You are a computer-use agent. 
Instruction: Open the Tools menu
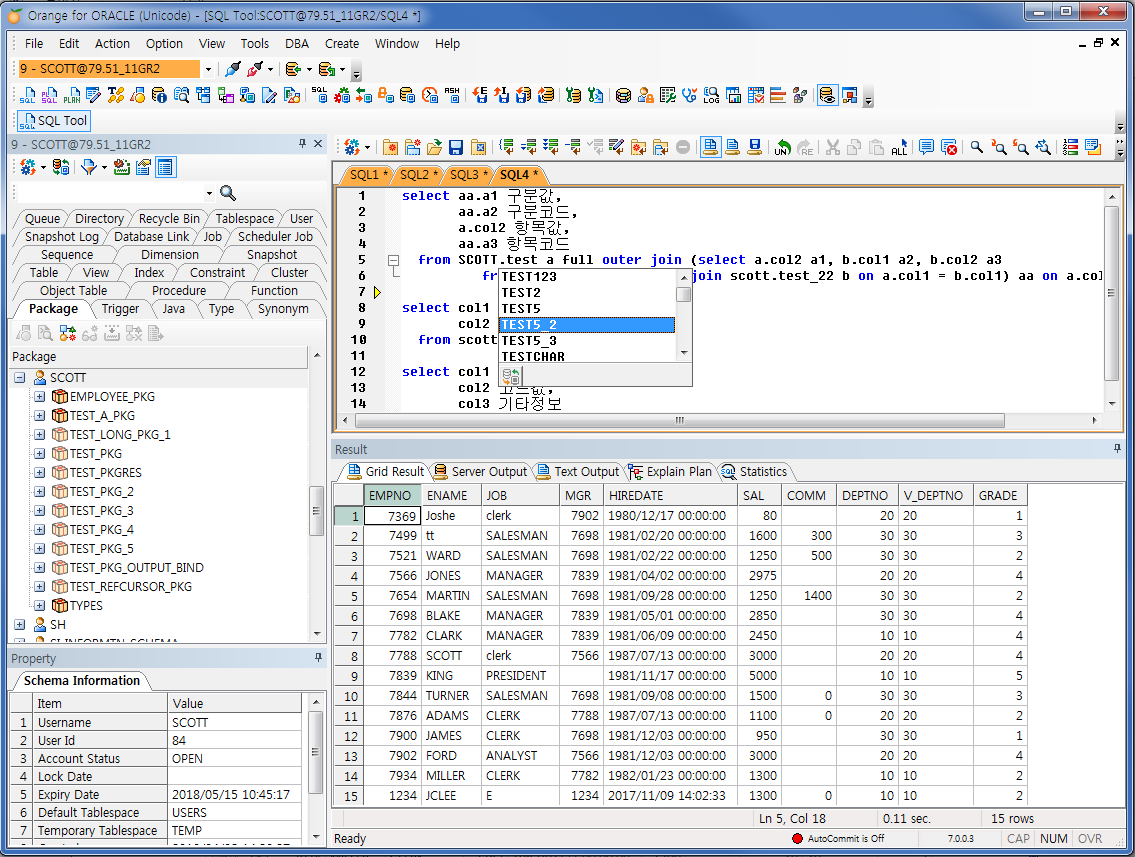pyautogui.click(x=254, y=43)
